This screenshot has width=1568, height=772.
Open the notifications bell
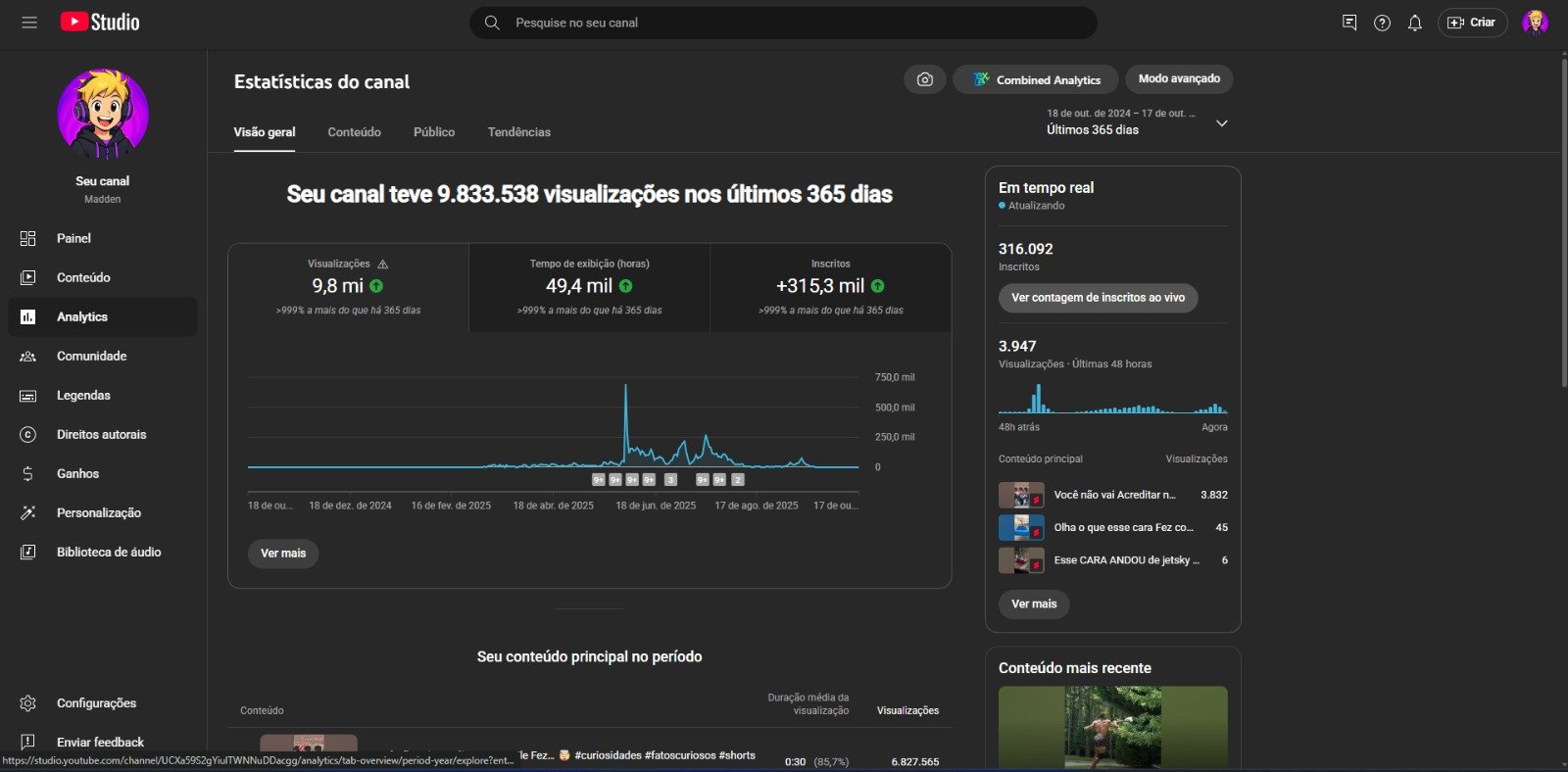(1414, 23)
